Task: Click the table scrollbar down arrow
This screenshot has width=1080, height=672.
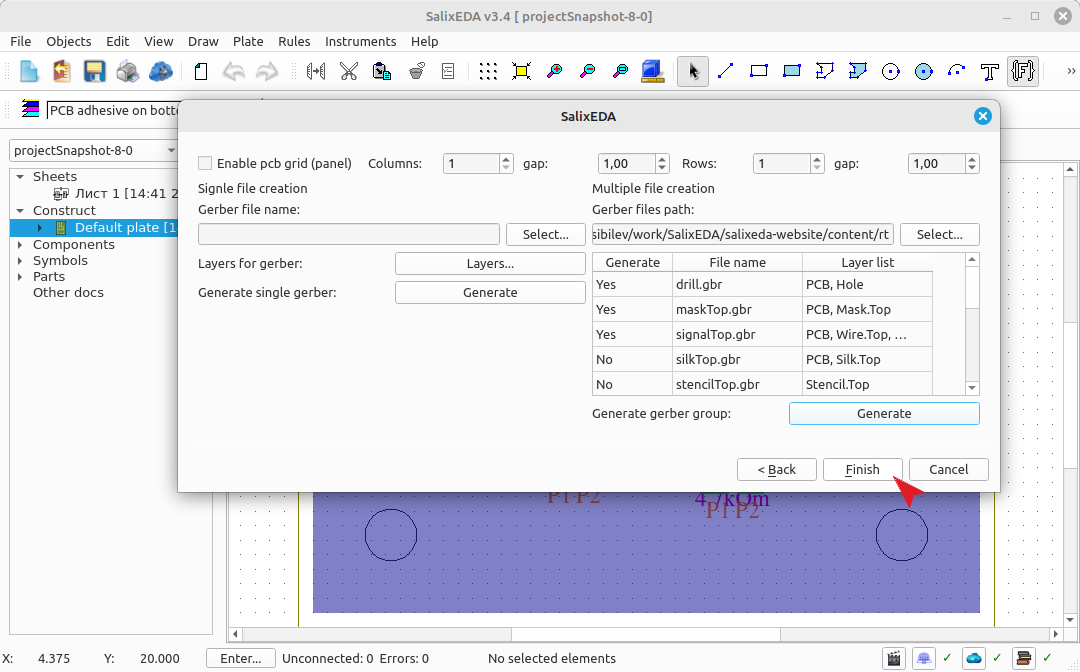Action: click(972, 388)
